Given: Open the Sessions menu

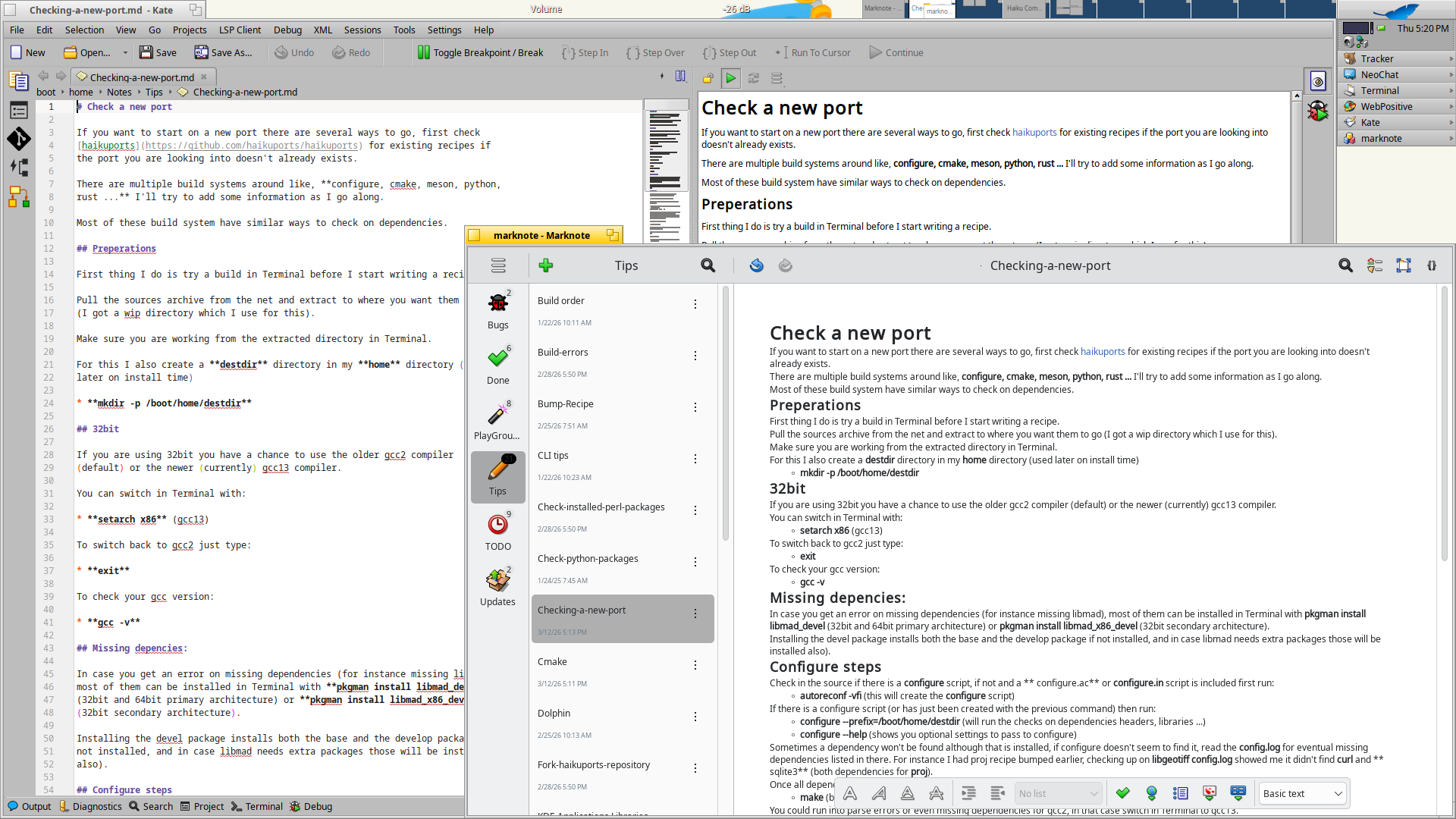Looking at the screenshot, I should (362, 30).
